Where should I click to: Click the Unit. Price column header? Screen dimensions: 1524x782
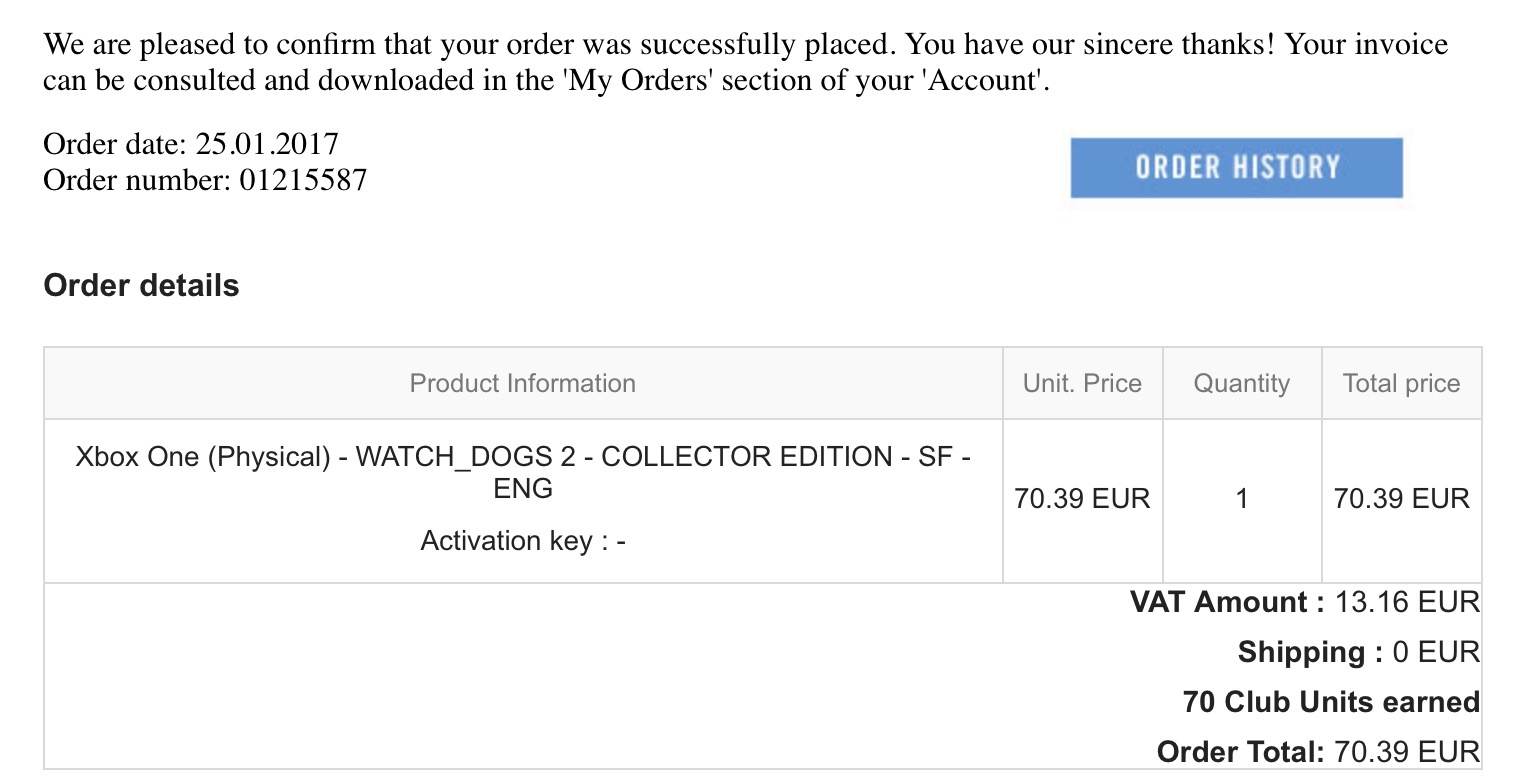[1082, 383]
